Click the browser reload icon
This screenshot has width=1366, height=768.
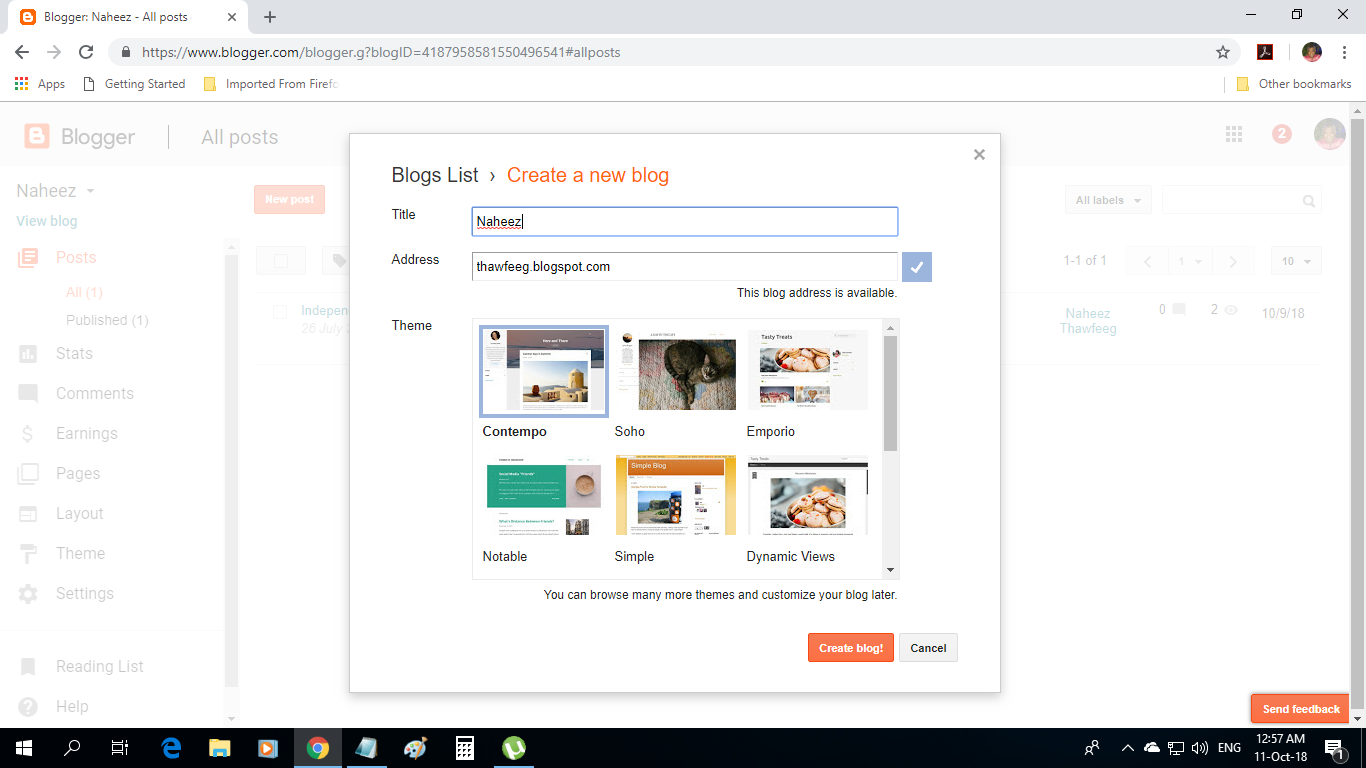pos(86,52)
